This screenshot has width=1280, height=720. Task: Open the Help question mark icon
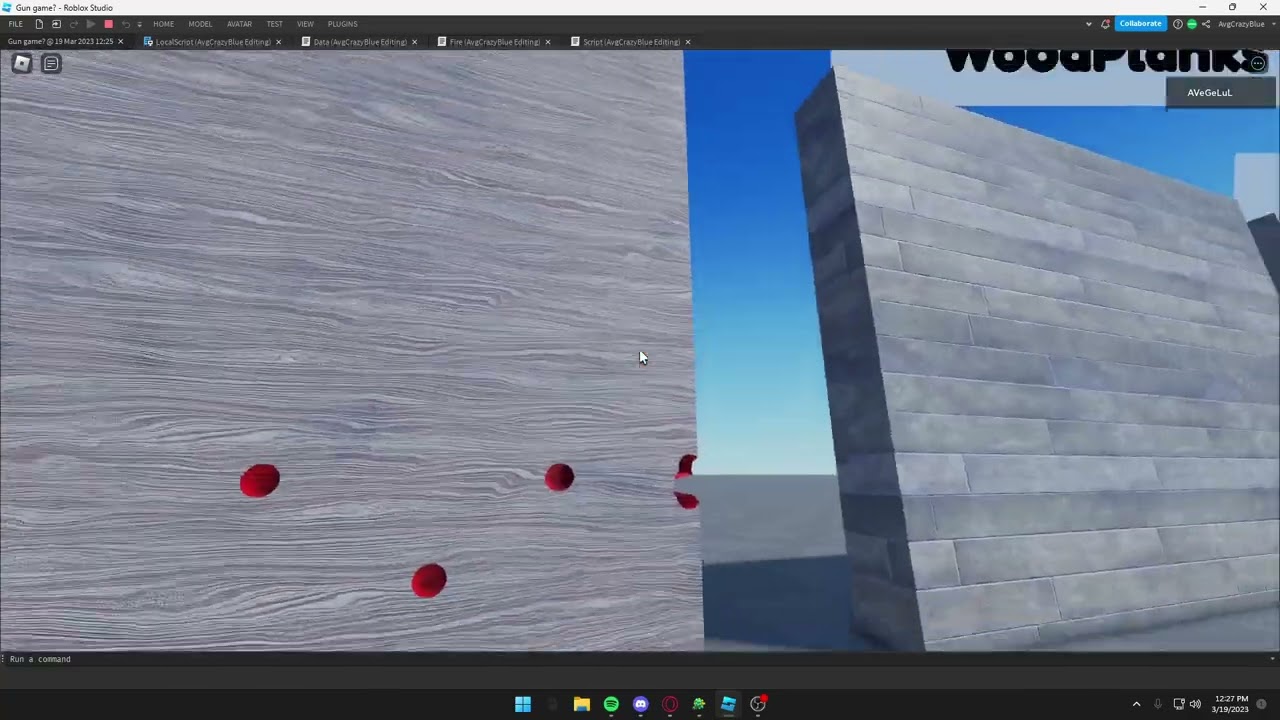1177,24
